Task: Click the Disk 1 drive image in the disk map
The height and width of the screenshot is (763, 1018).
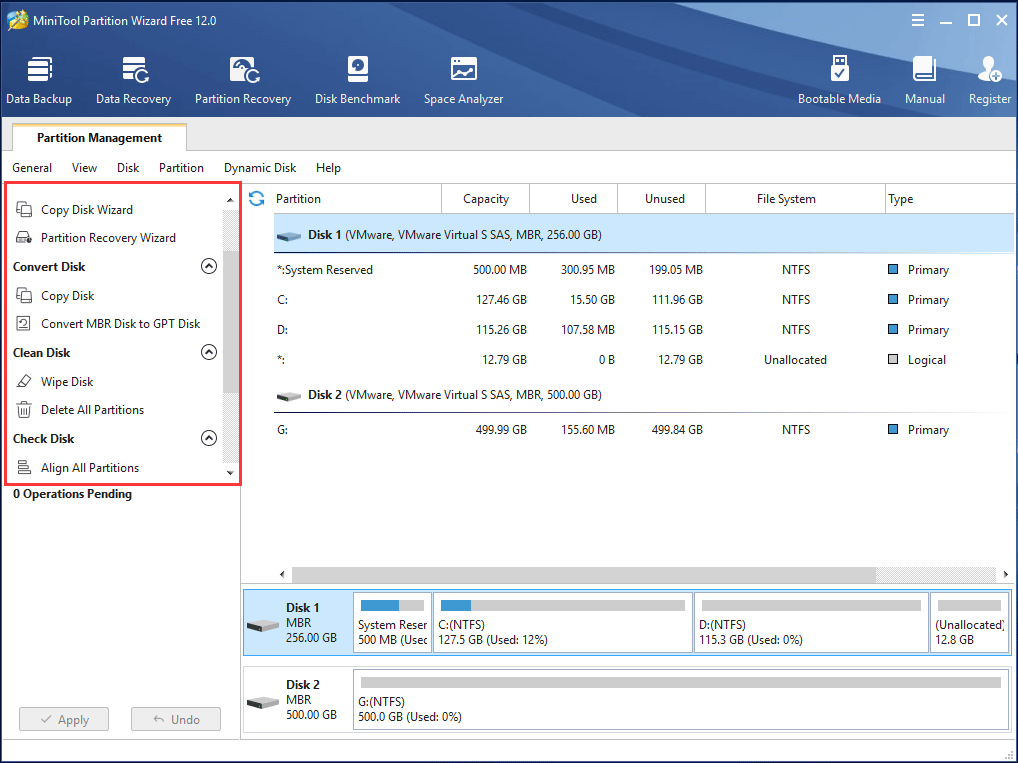Action: (263, 626)
